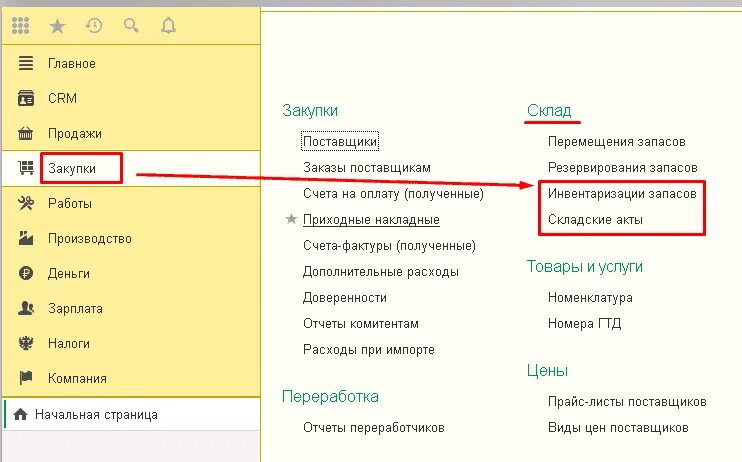Click the home icon of Начальная страница
This screenshot has height=462, width=742.
point(20,415)
